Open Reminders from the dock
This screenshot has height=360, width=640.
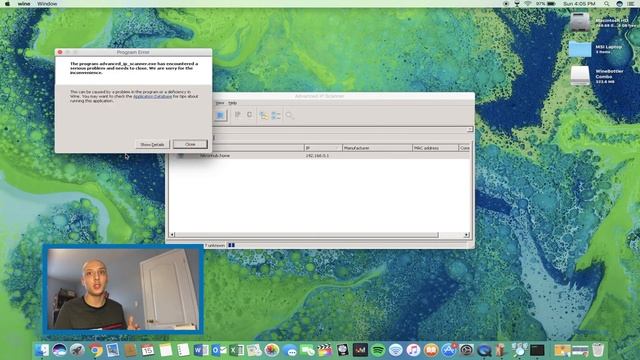pyautogui.click(x=183, y=350)
